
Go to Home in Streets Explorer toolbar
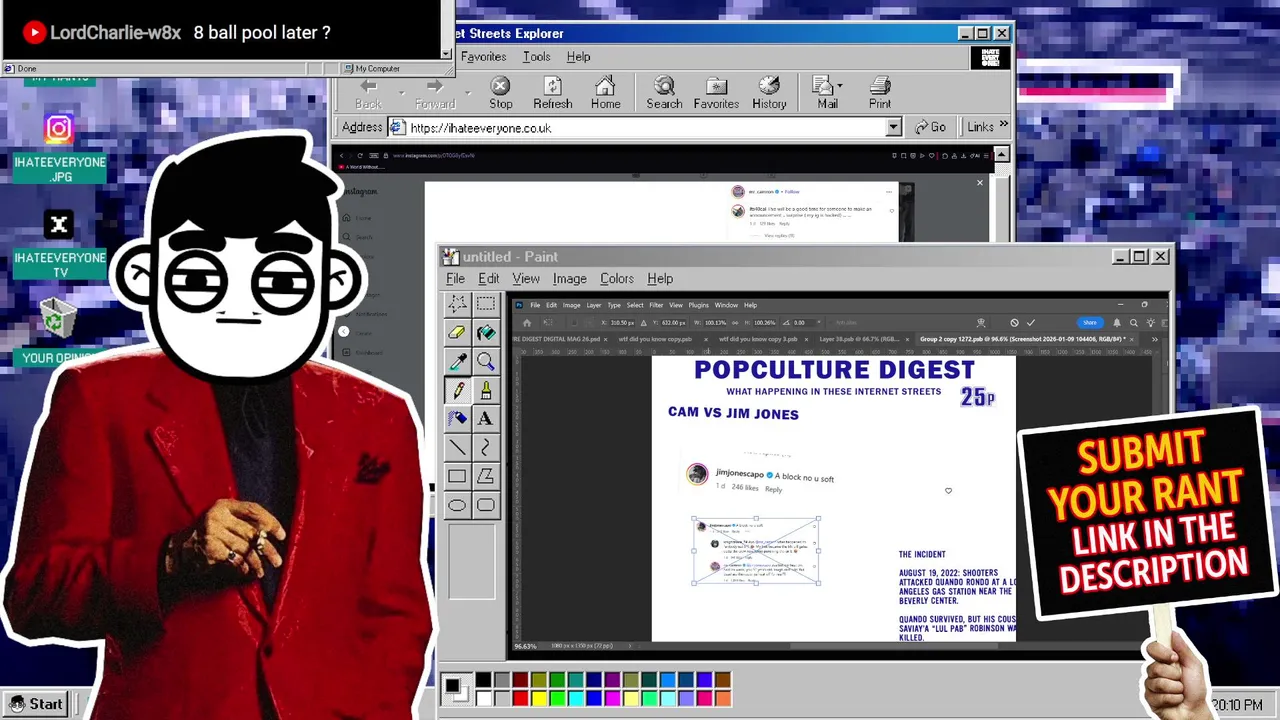point(605,93)
